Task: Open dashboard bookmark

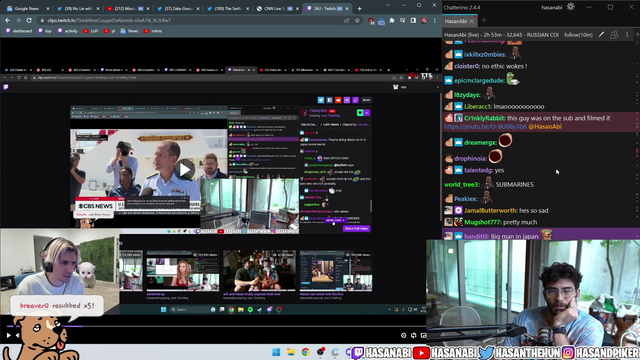Action: (19, 31)
